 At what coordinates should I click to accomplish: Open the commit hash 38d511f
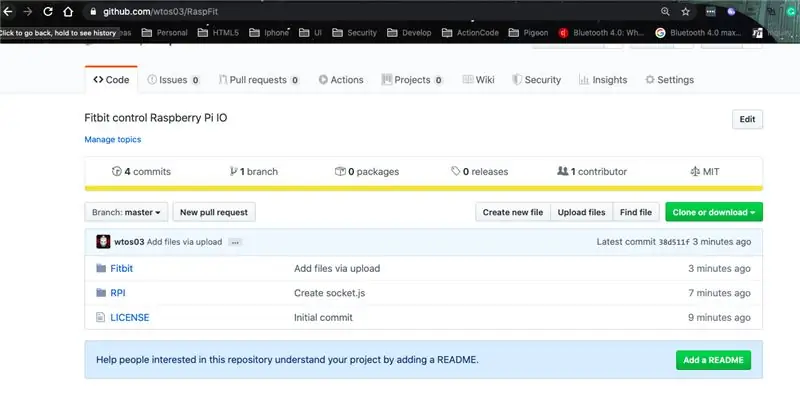coord(673,242)
